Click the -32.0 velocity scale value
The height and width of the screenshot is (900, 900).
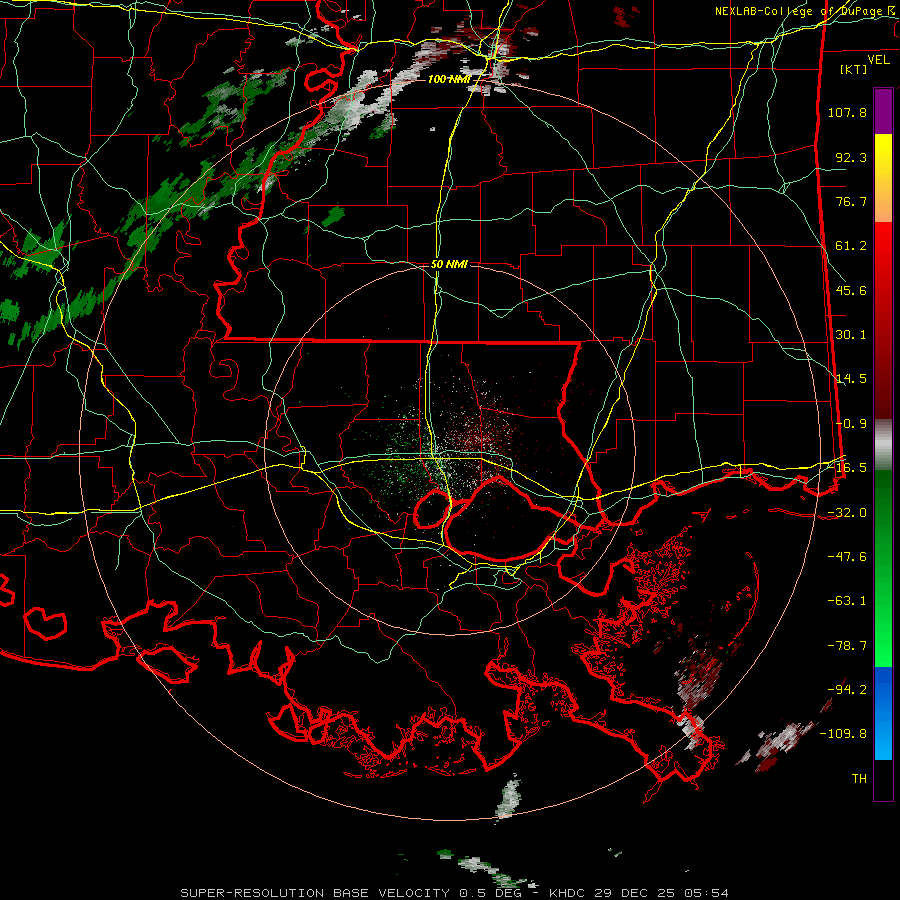coord(847,513)
